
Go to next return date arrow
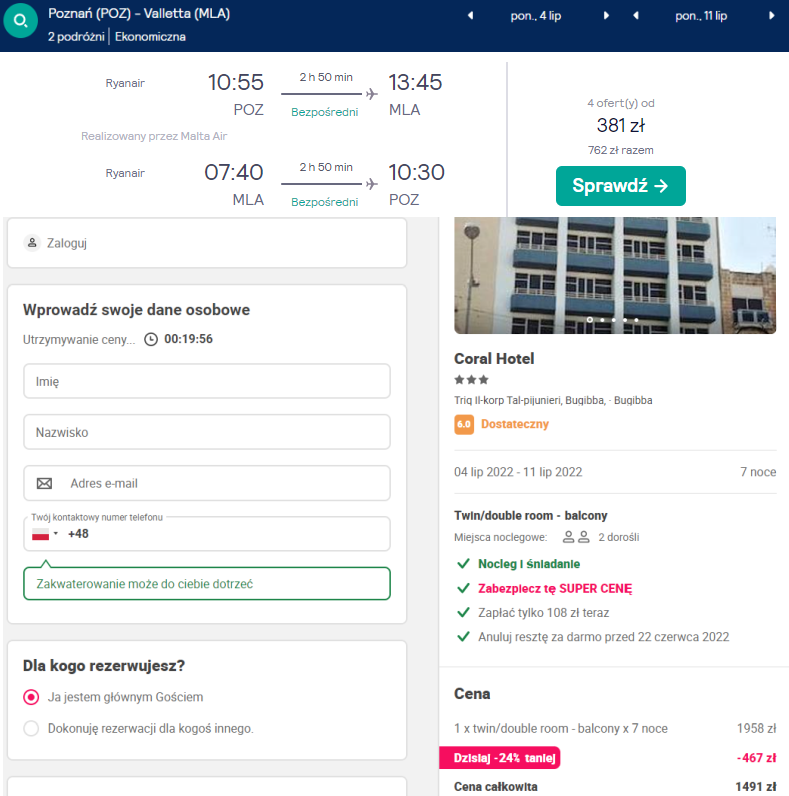pos(771,16)
